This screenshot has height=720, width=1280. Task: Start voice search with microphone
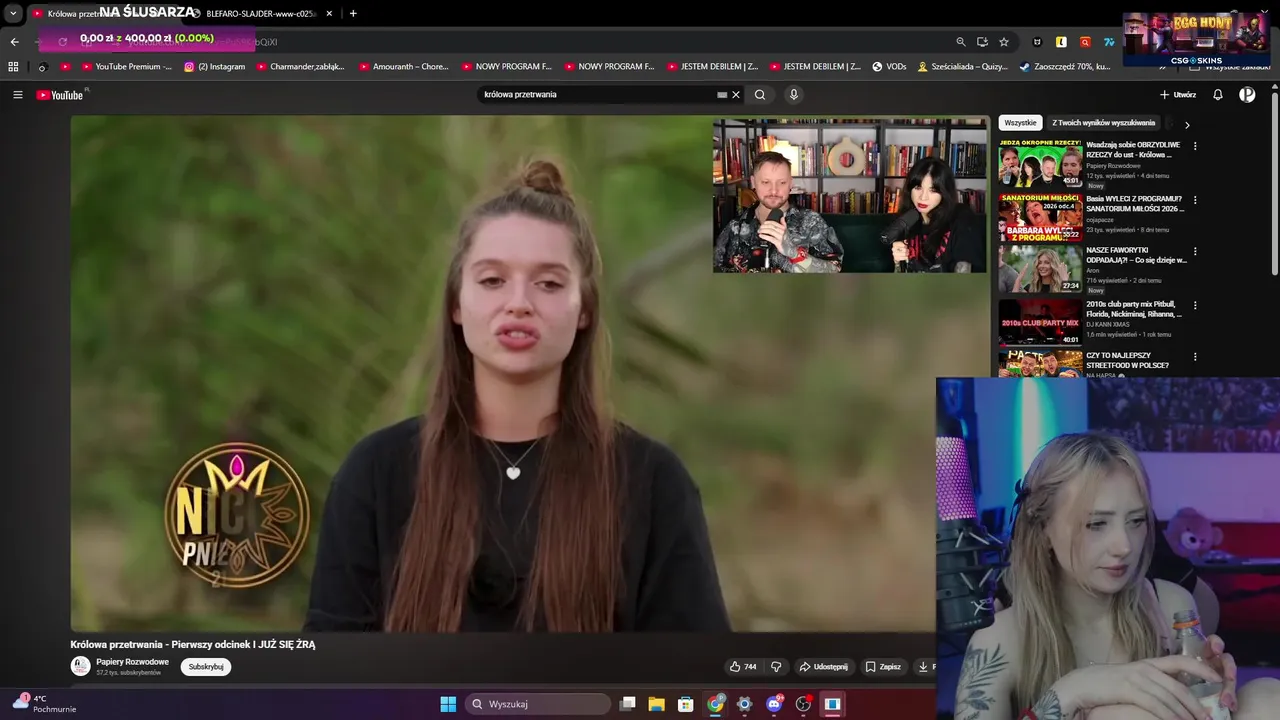[x=794, y=95]
